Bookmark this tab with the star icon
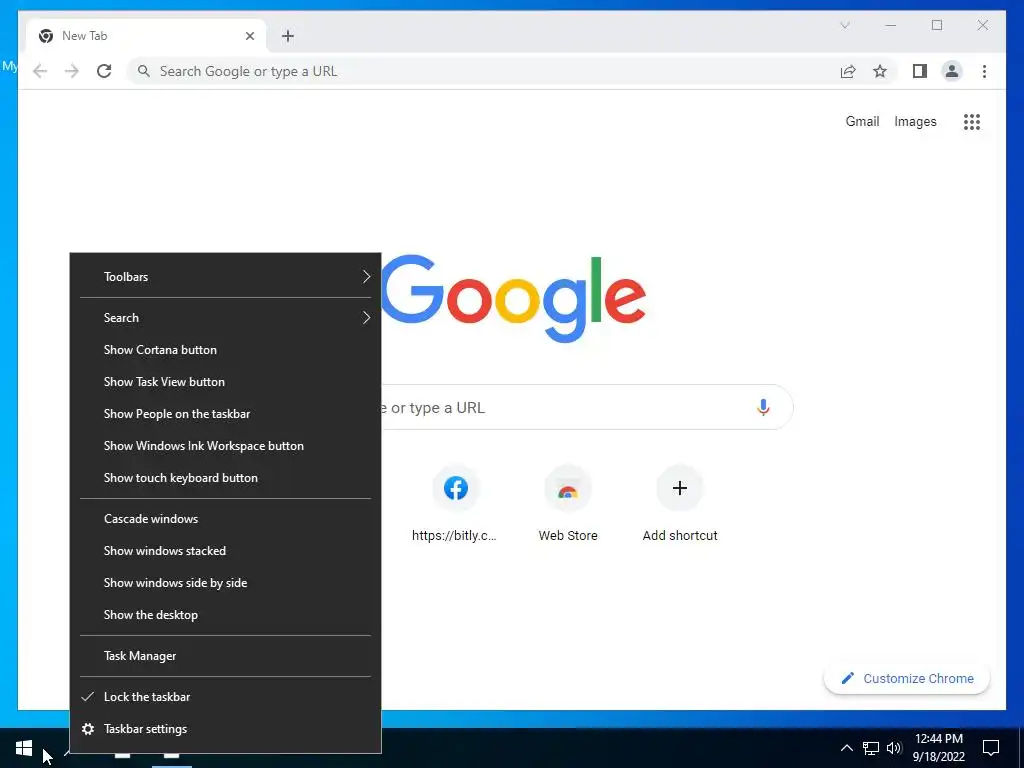Screen dimensions: 1024x768 point(880,71)
